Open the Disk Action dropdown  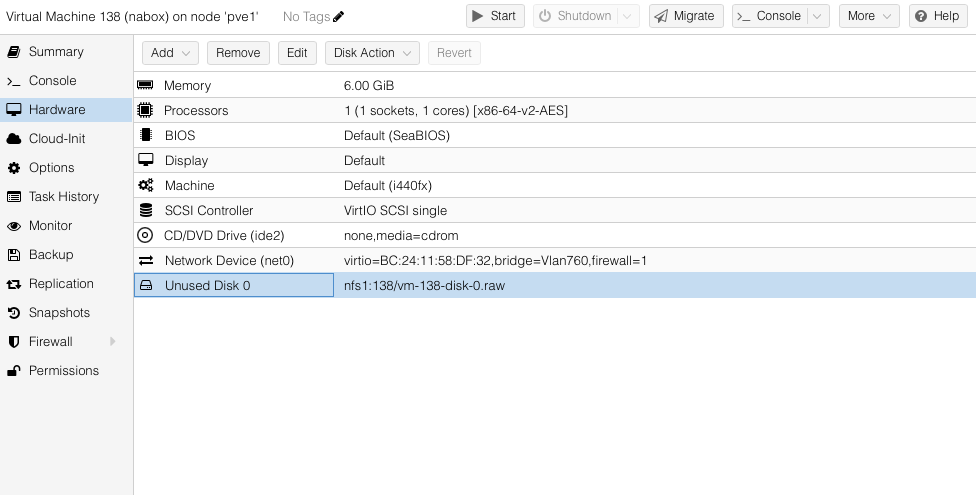pyautogui.click(x=372, y=53)
